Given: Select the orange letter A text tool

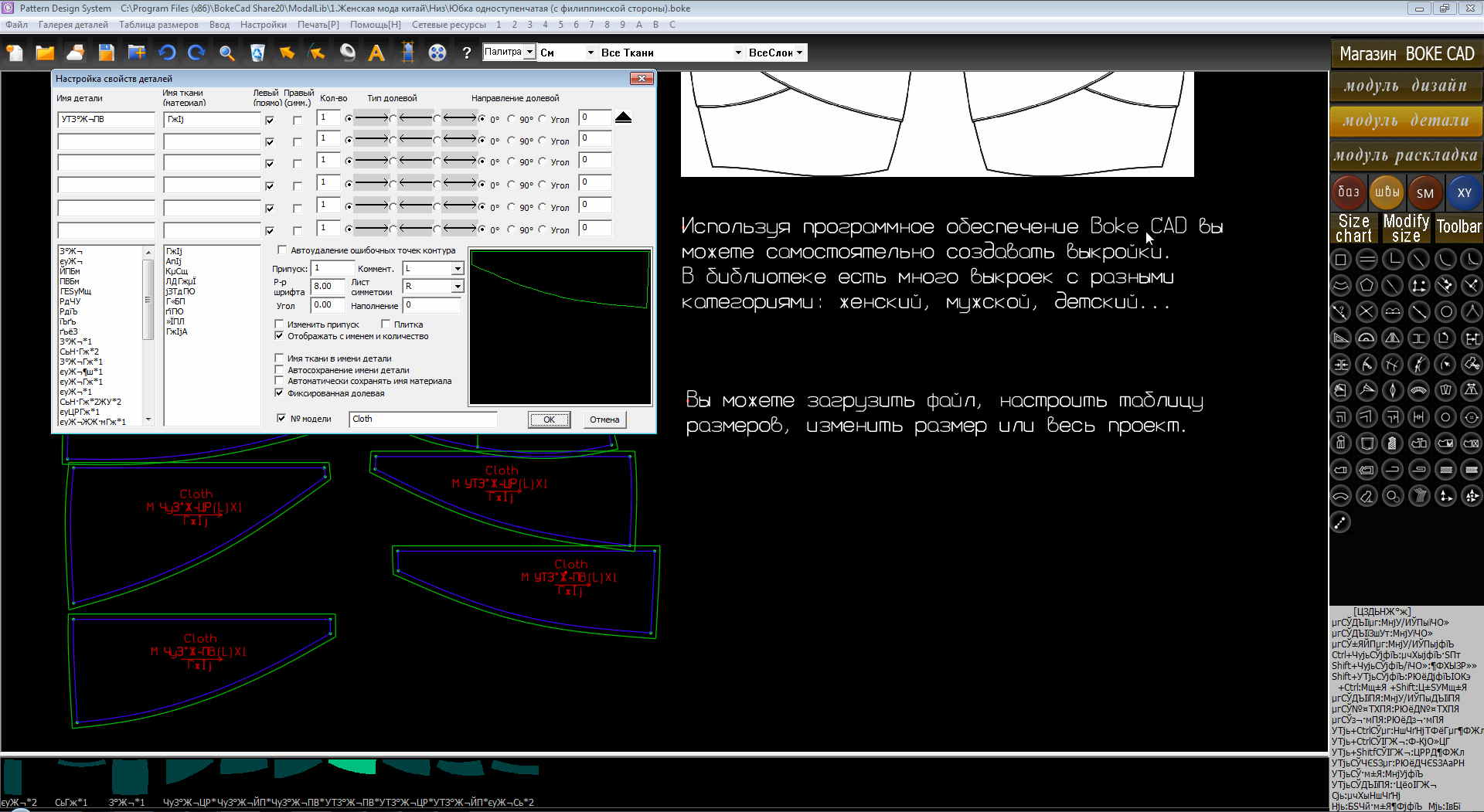Looking at the screenshot, I should pos(376,53).
